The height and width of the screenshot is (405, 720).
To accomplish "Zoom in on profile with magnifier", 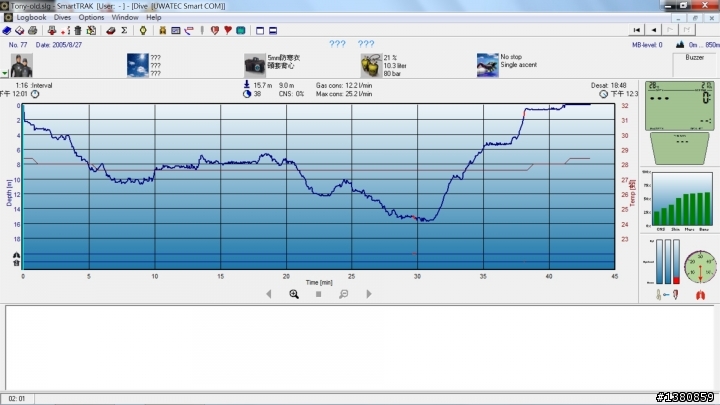I will tap(294, 294).
